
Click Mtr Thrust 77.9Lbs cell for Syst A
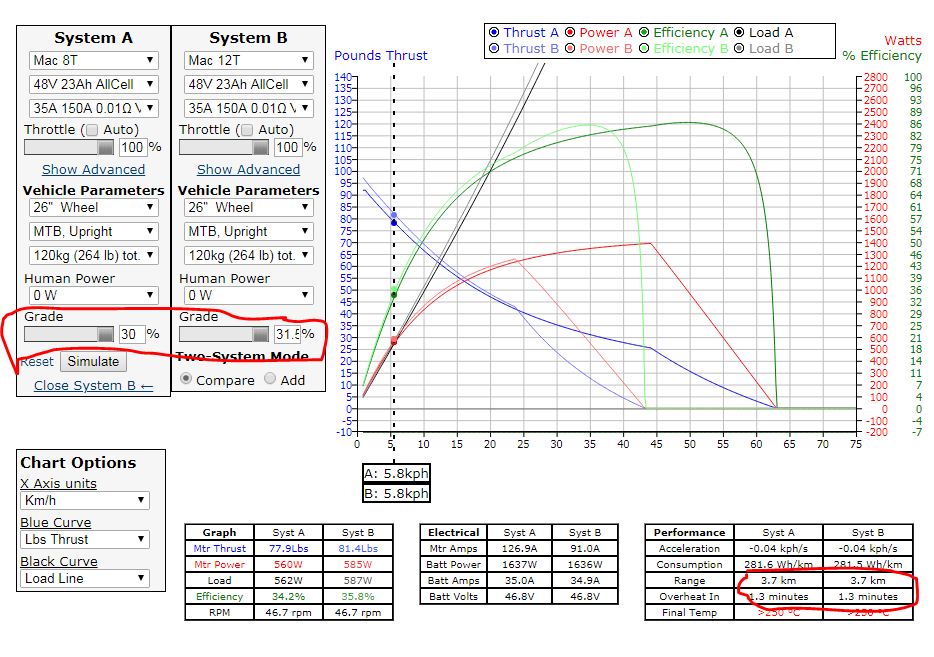click(288, 548)
